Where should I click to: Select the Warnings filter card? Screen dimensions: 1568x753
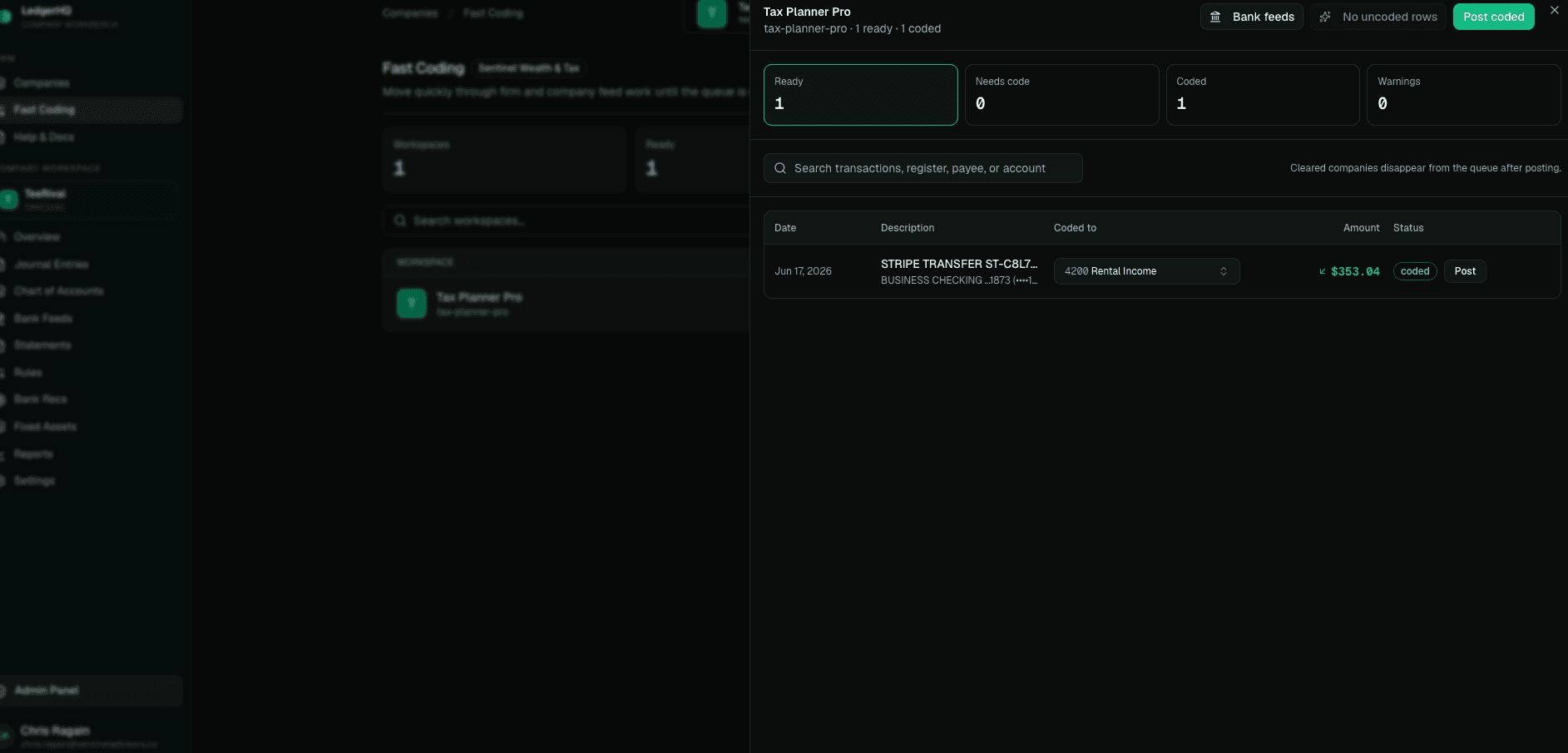point(1463,95)
